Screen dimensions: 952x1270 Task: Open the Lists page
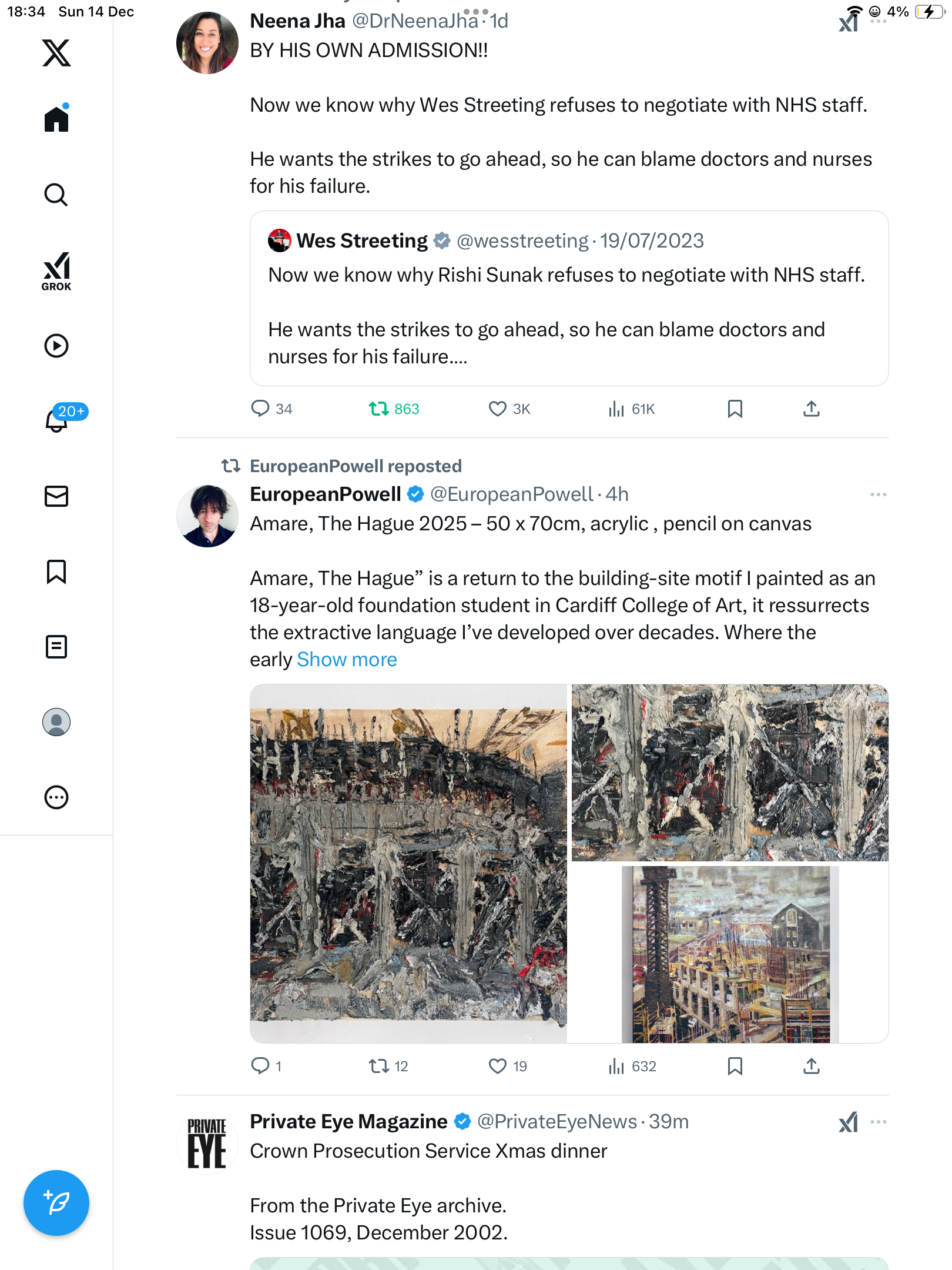[x=56, y=647]
